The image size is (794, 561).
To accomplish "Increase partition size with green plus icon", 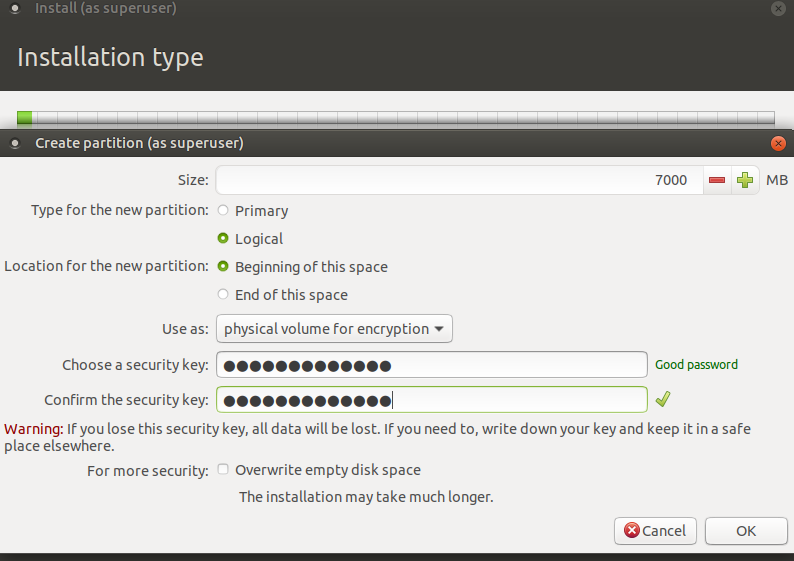I will 744,180.
